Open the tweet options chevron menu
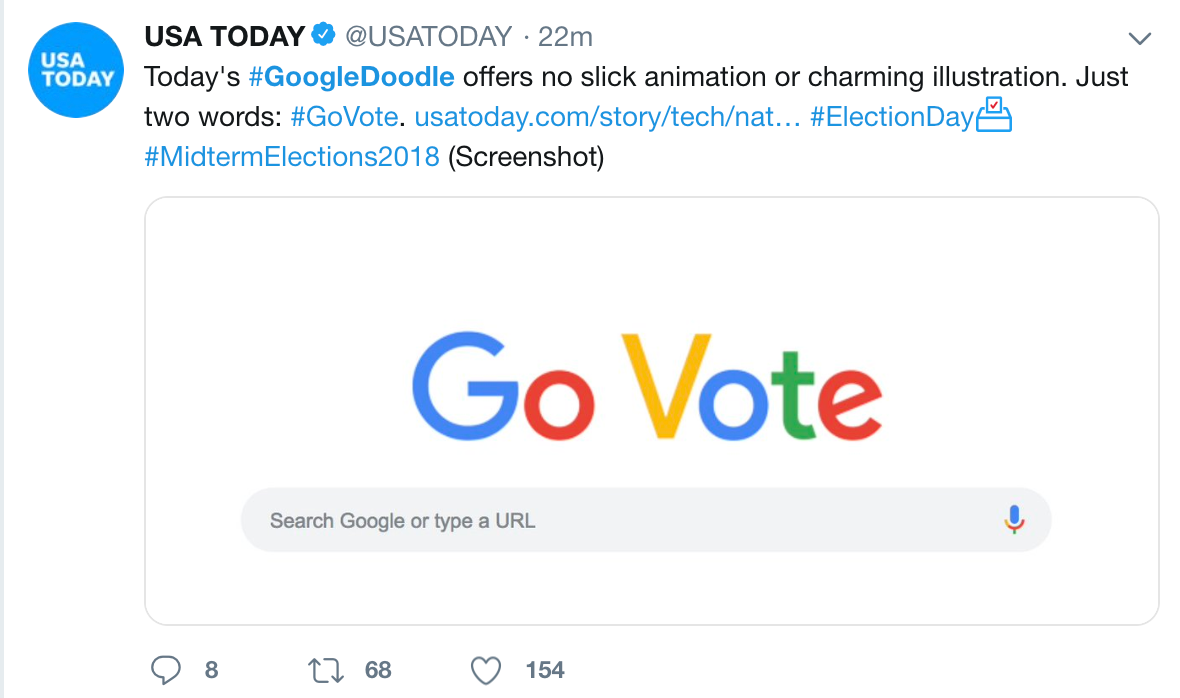 click(x=1139, y=39)
